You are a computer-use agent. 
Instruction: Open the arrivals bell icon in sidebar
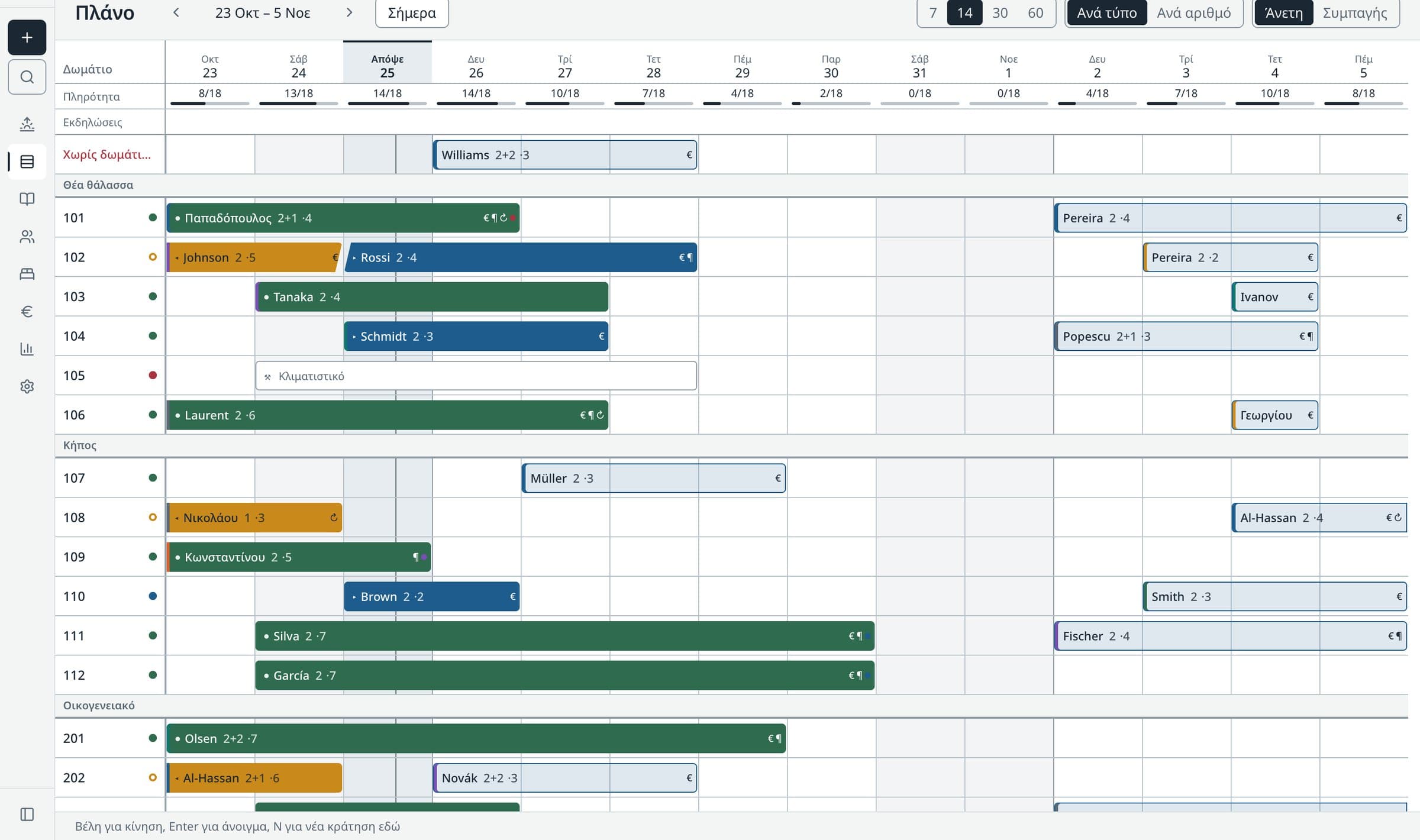[27, 124]
